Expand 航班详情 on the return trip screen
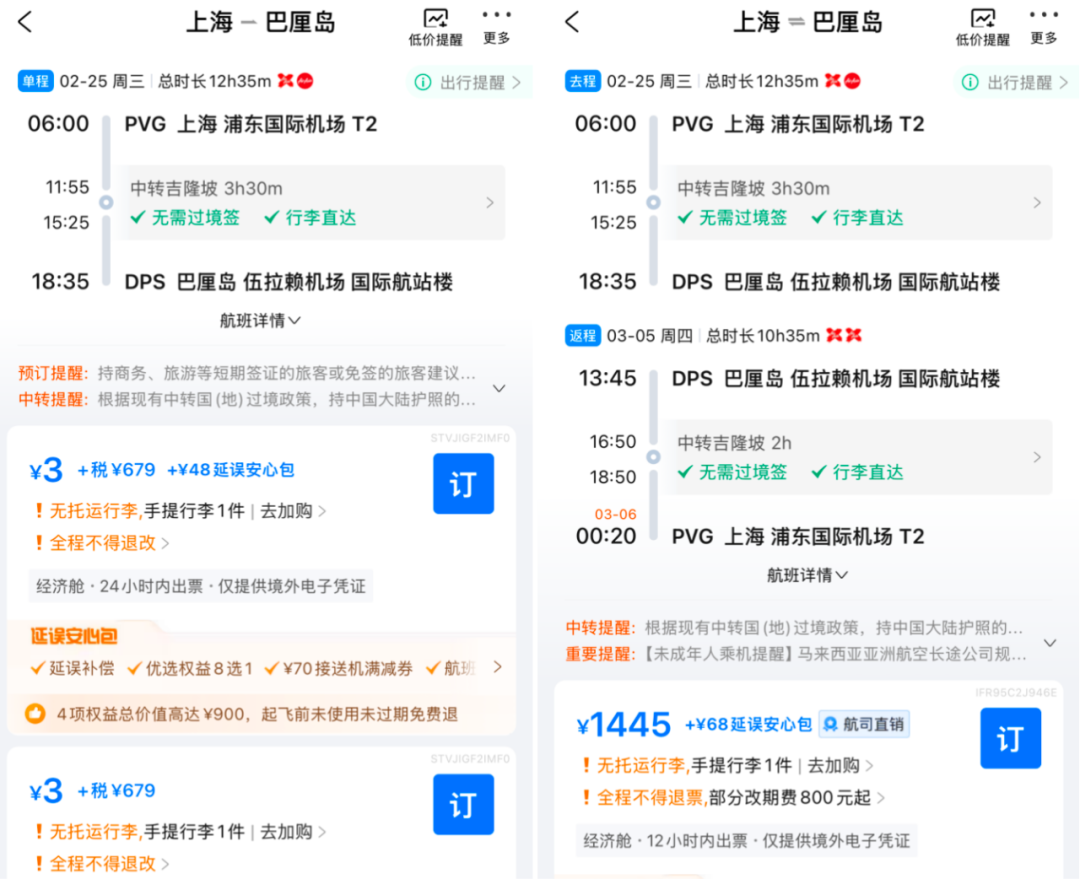Screen dimensions: 1080x879 click(807, 576)
